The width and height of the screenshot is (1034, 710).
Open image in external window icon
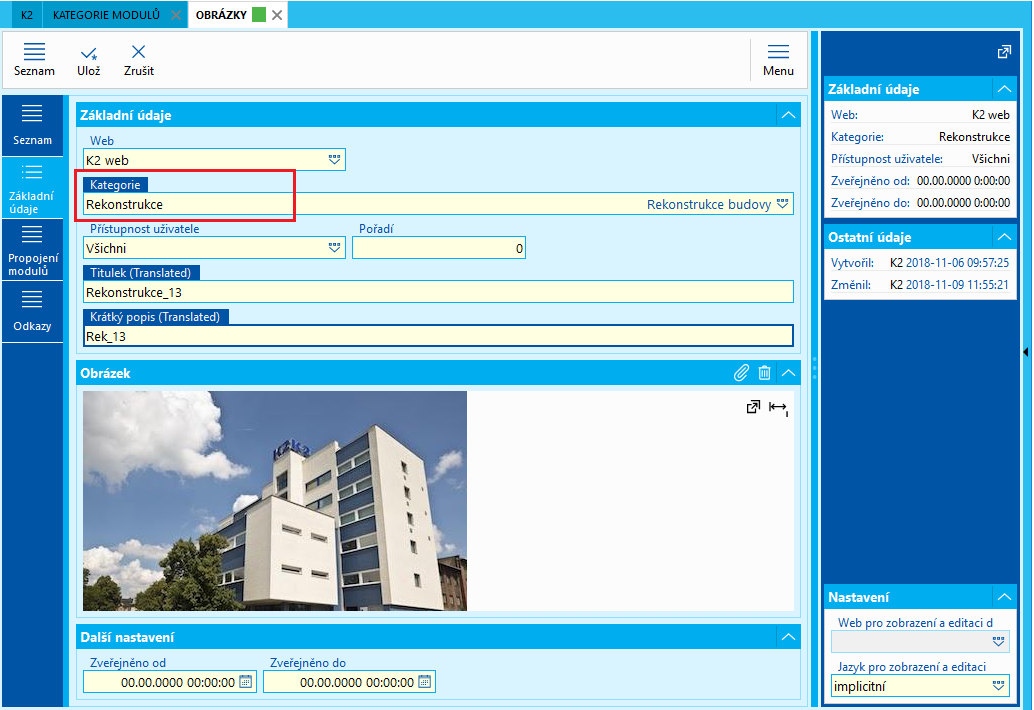click(753, 407)
